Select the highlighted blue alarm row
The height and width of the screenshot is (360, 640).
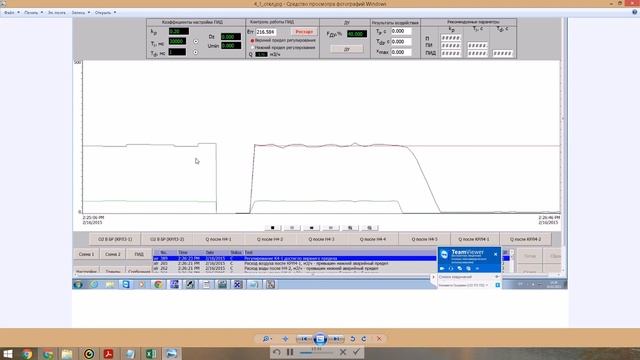point(294,258)
